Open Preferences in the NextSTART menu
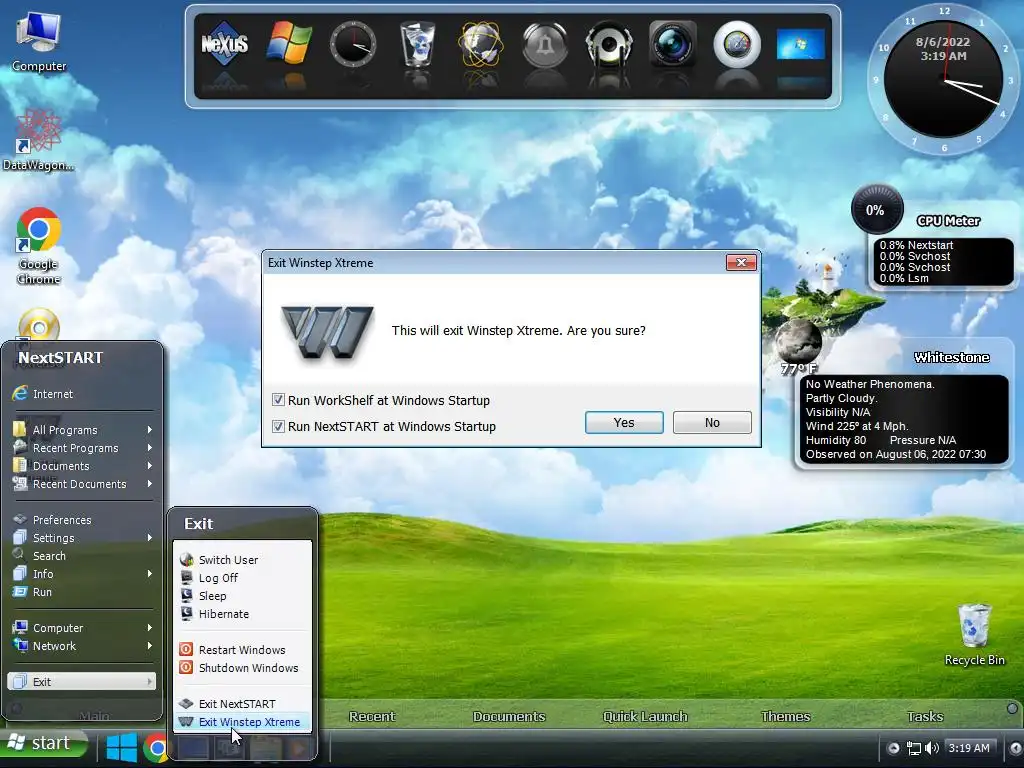 click(82, 520)
